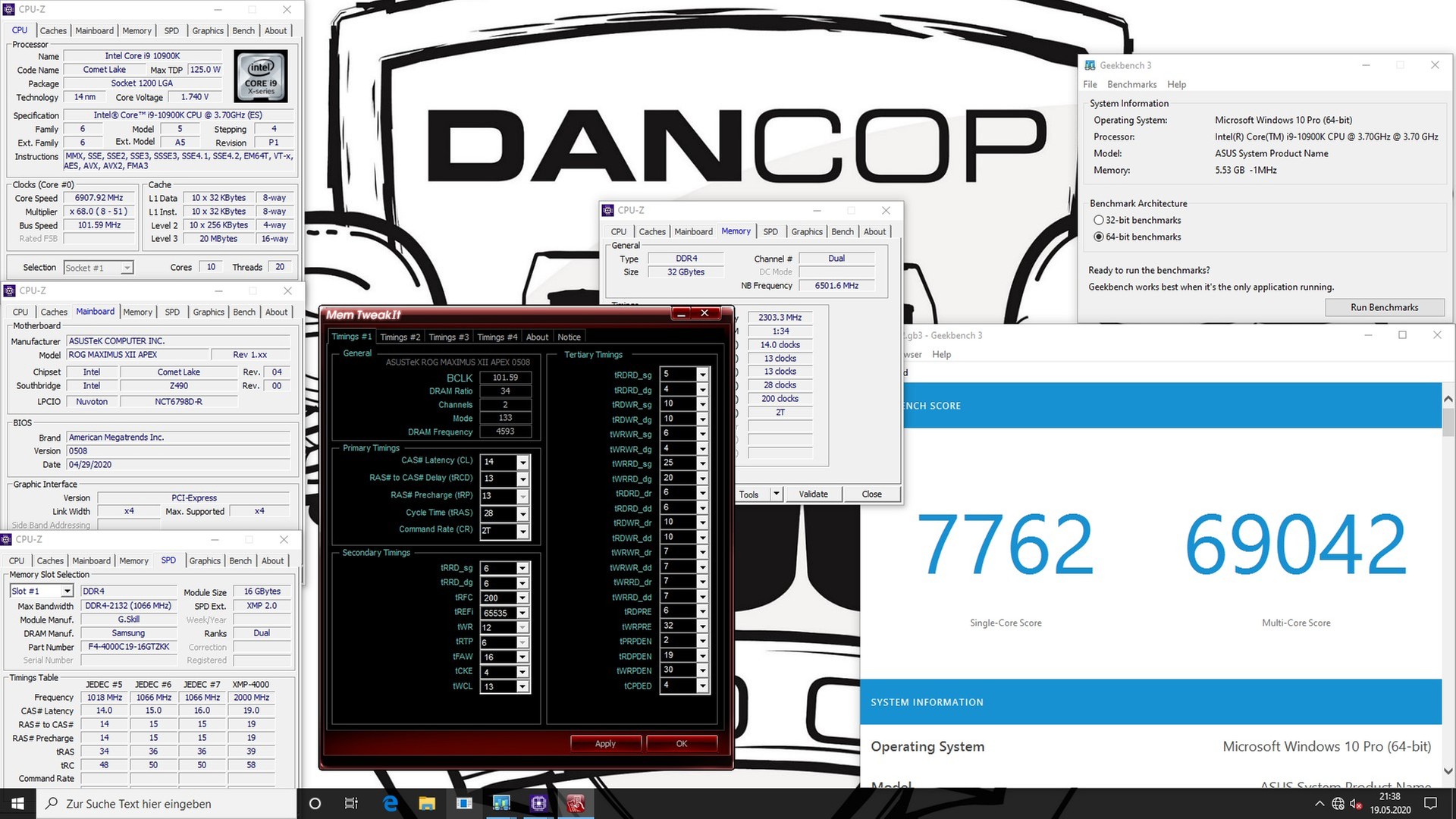Click the DRAM Frequency value 4593
The image size is (1456, 819).
[505, 431]
